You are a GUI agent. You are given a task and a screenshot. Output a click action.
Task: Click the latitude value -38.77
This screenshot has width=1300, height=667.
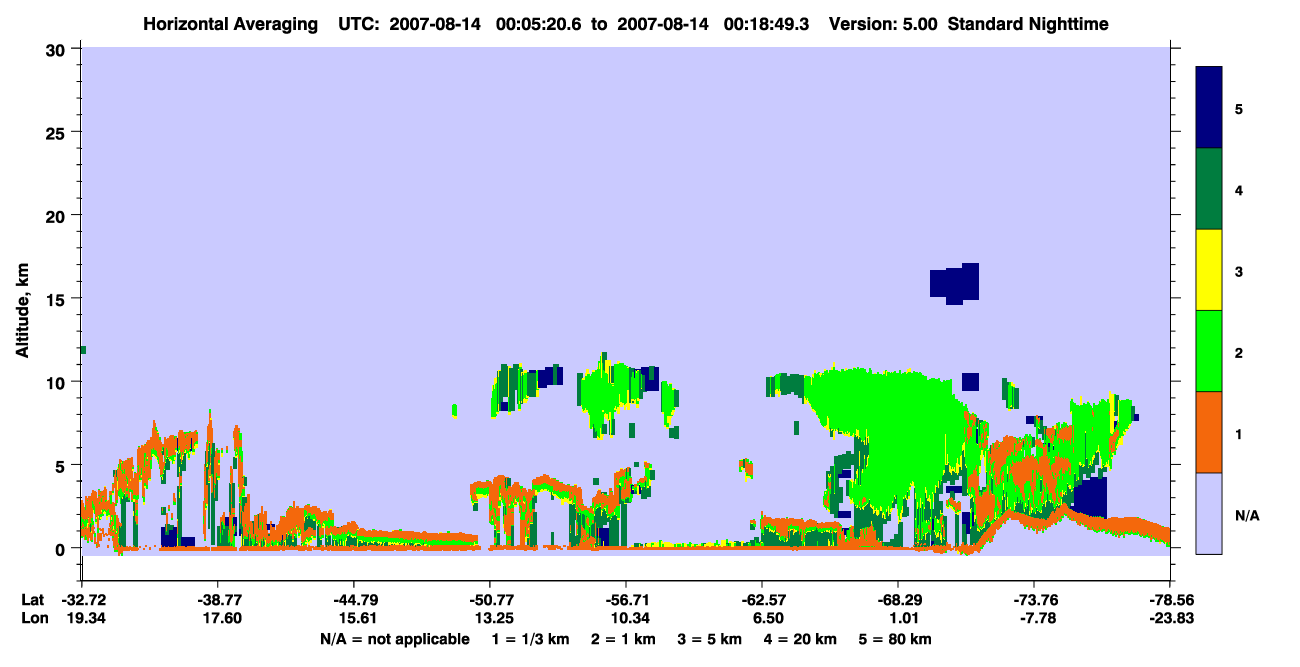tap(218, 600)
